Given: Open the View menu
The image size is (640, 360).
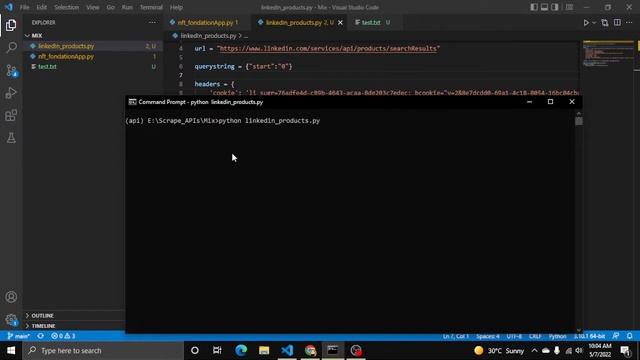Looking at the screenshot, I should (x=93, y=7).
